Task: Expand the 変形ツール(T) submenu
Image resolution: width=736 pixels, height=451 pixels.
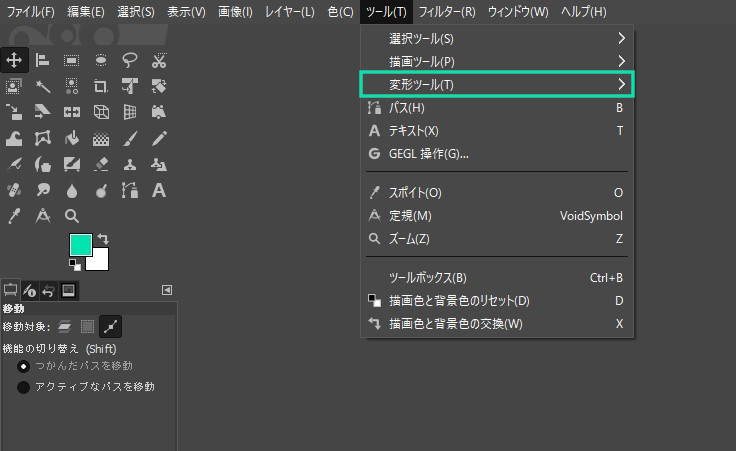Action: point(497,84)
